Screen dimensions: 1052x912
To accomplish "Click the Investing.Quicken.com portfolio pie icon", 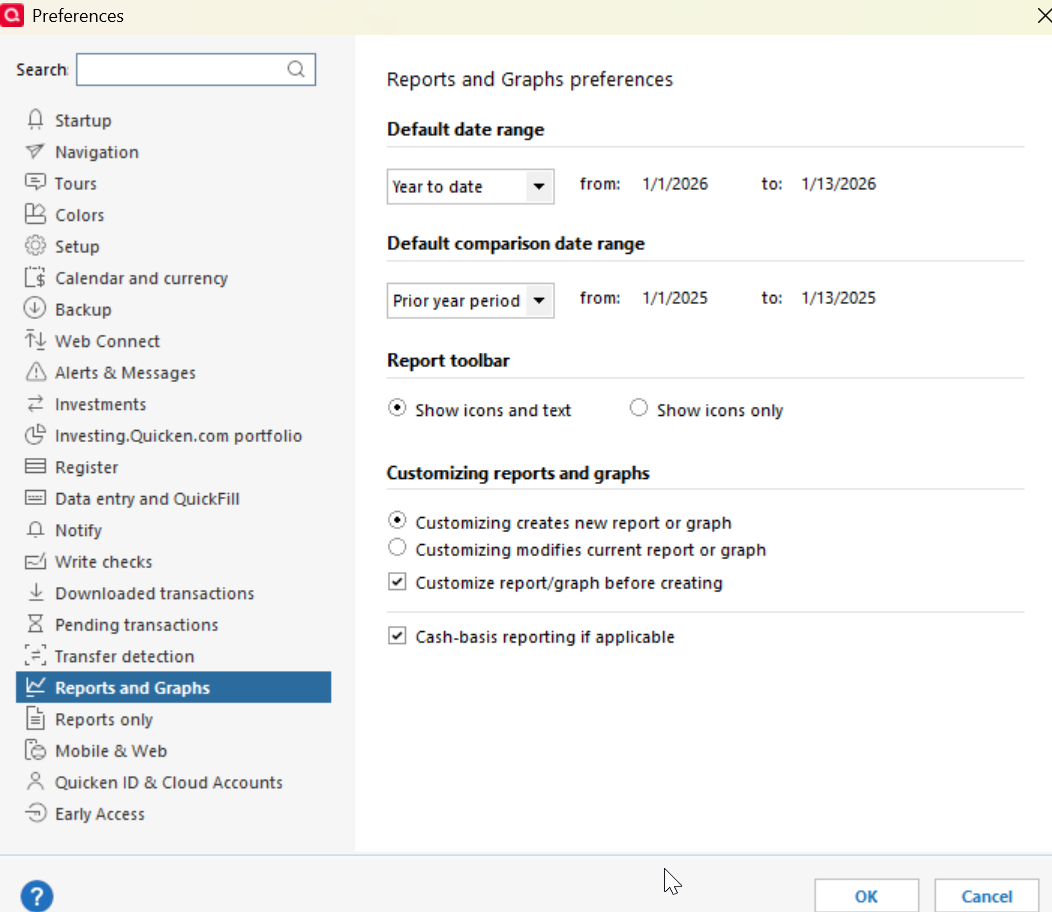I will tap(36, 435).
